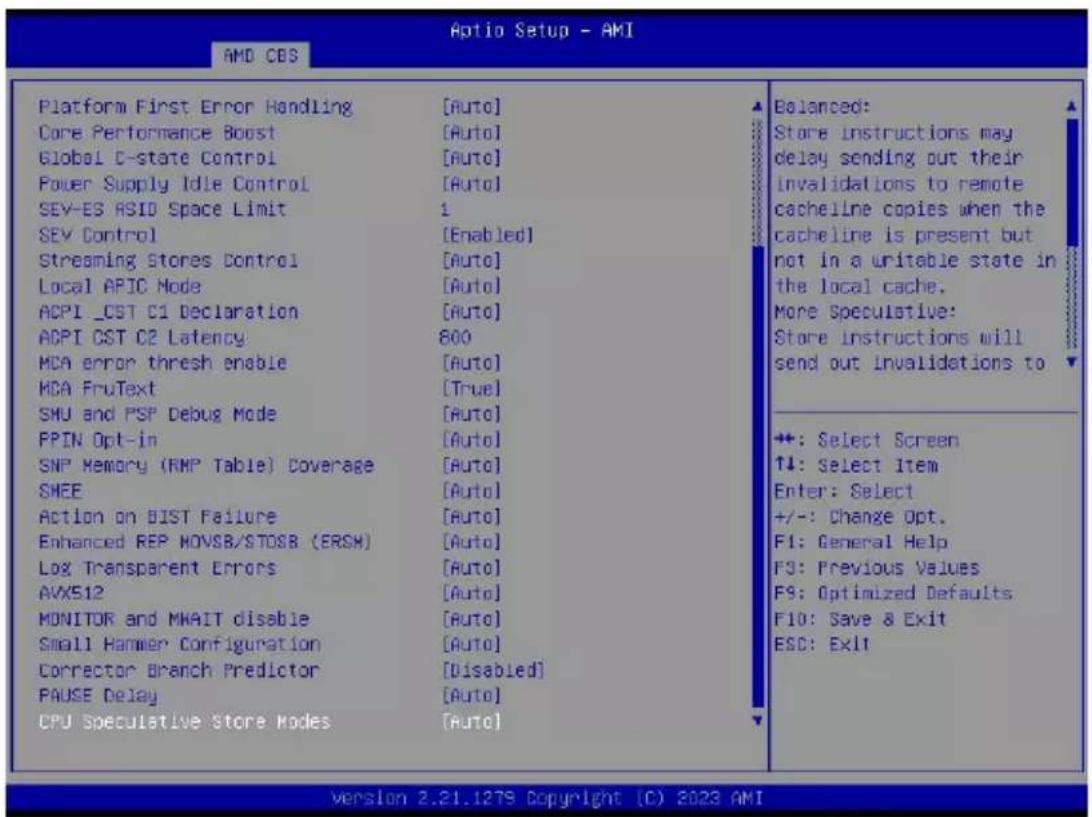Select MCA error thresh enable item
The width and height of the screenshot is (1092, 817).
click(270, 363)
